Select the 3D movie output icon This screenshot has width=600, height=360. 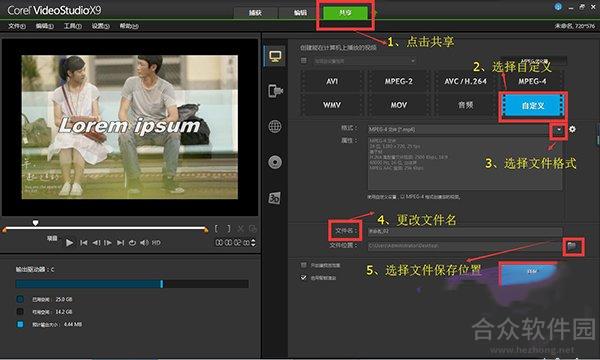pos(274,198)
